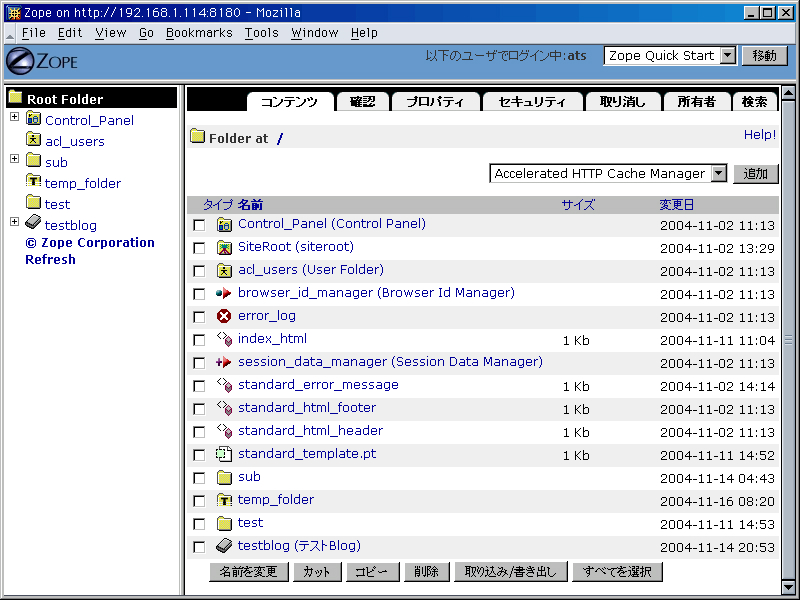The image size is (800, 600).
Task: Click the User Folder icon next to acl_users
Action: [224, 270]
